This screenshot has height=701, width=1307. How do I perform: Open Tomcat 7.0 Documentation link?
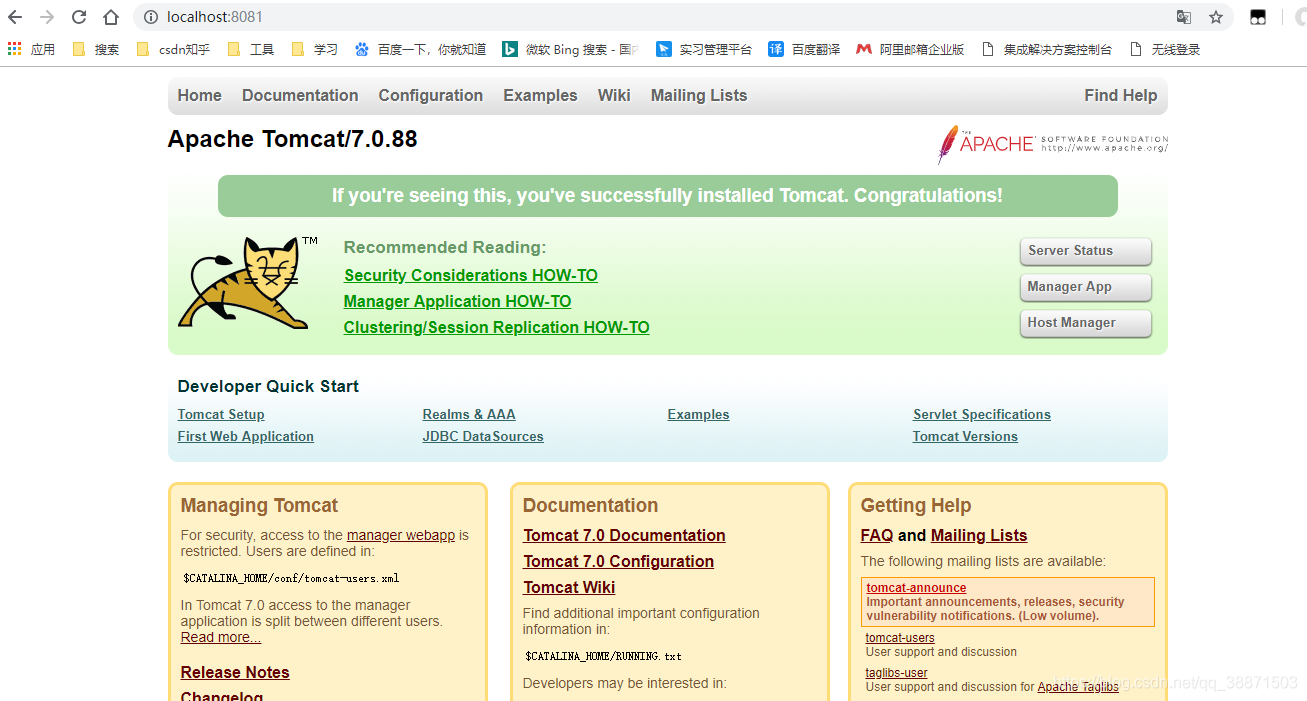coord(624,535)
